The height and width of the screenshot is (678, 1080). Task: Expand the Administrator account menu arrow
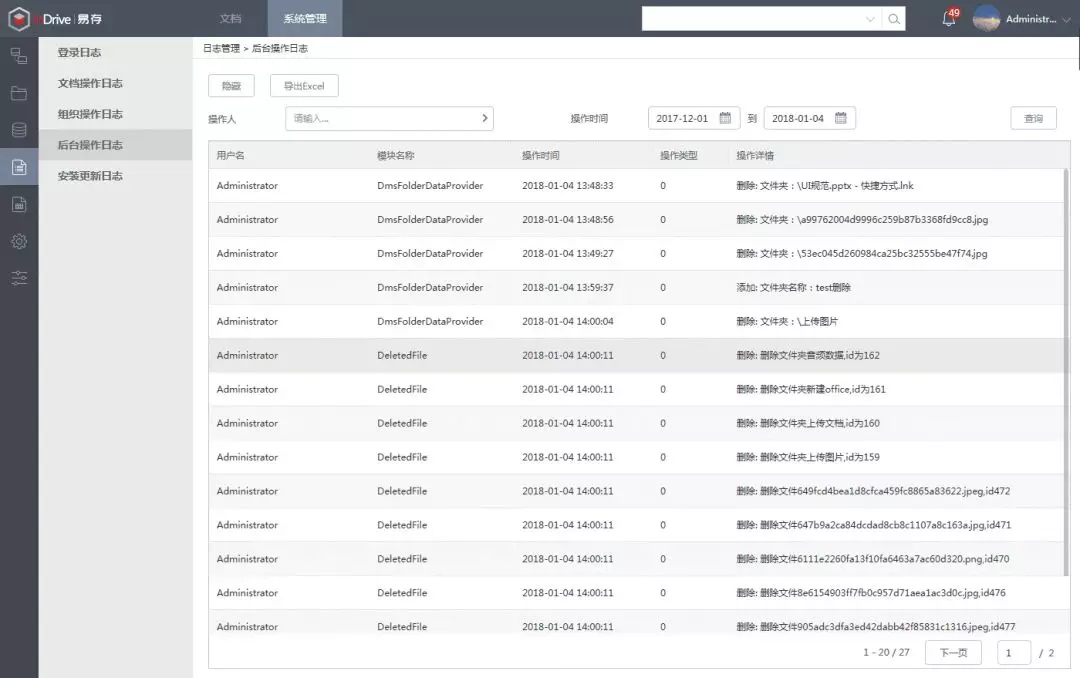pyautogui.click(x=1066, y=19)
